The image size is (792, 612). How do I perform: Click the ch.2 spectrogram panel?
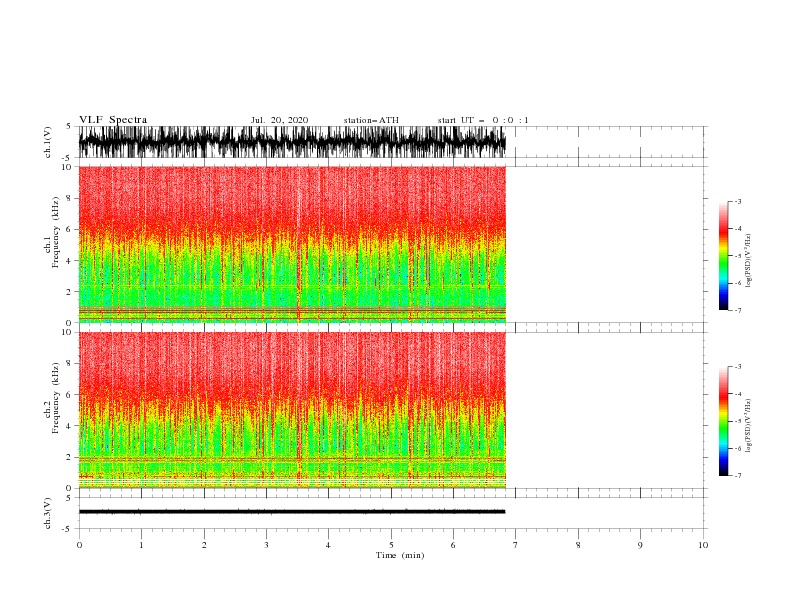[x=292, y=410]
